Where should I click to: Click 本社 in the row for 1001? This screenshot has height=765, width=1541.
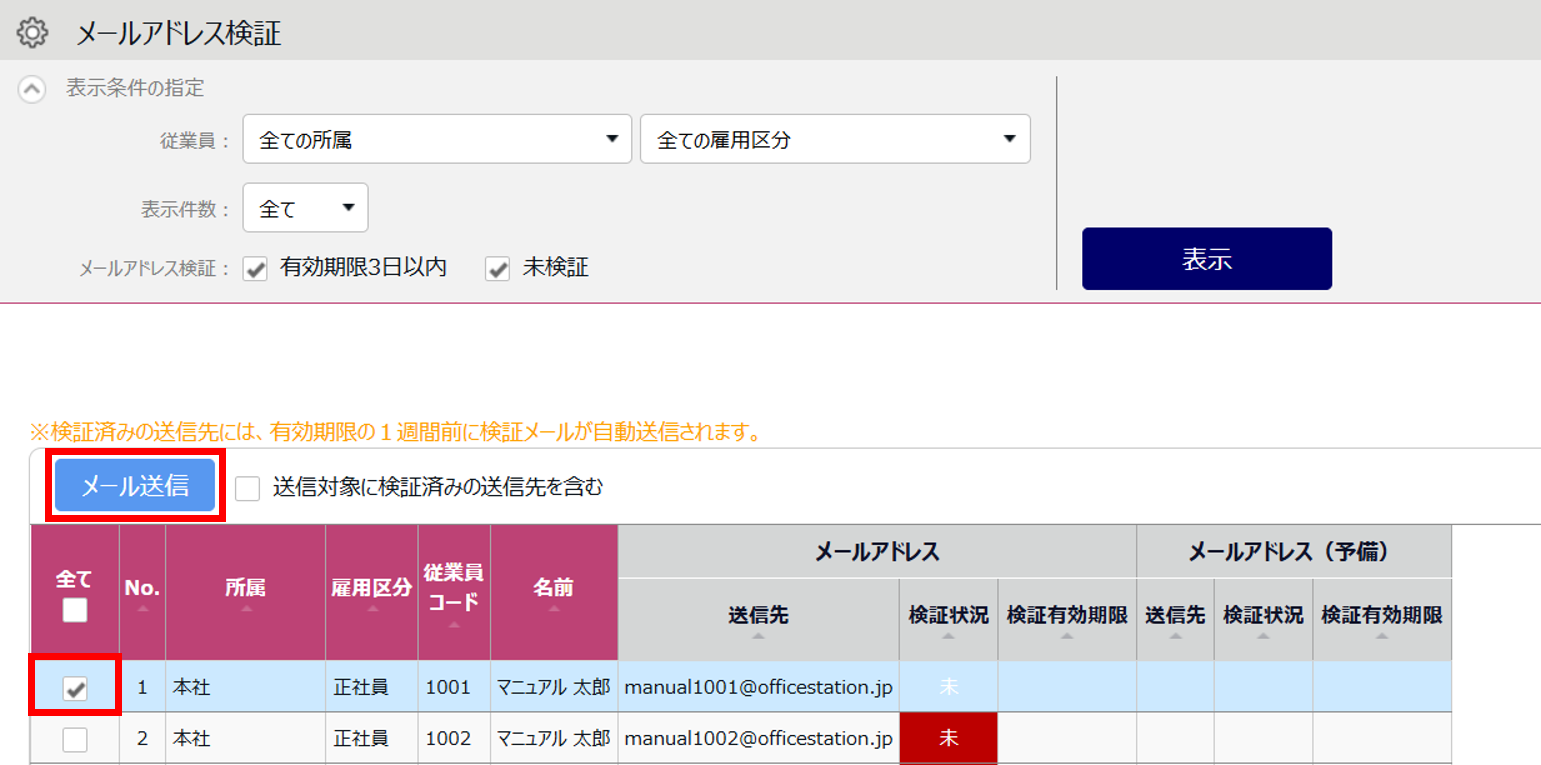pos(190,687)
